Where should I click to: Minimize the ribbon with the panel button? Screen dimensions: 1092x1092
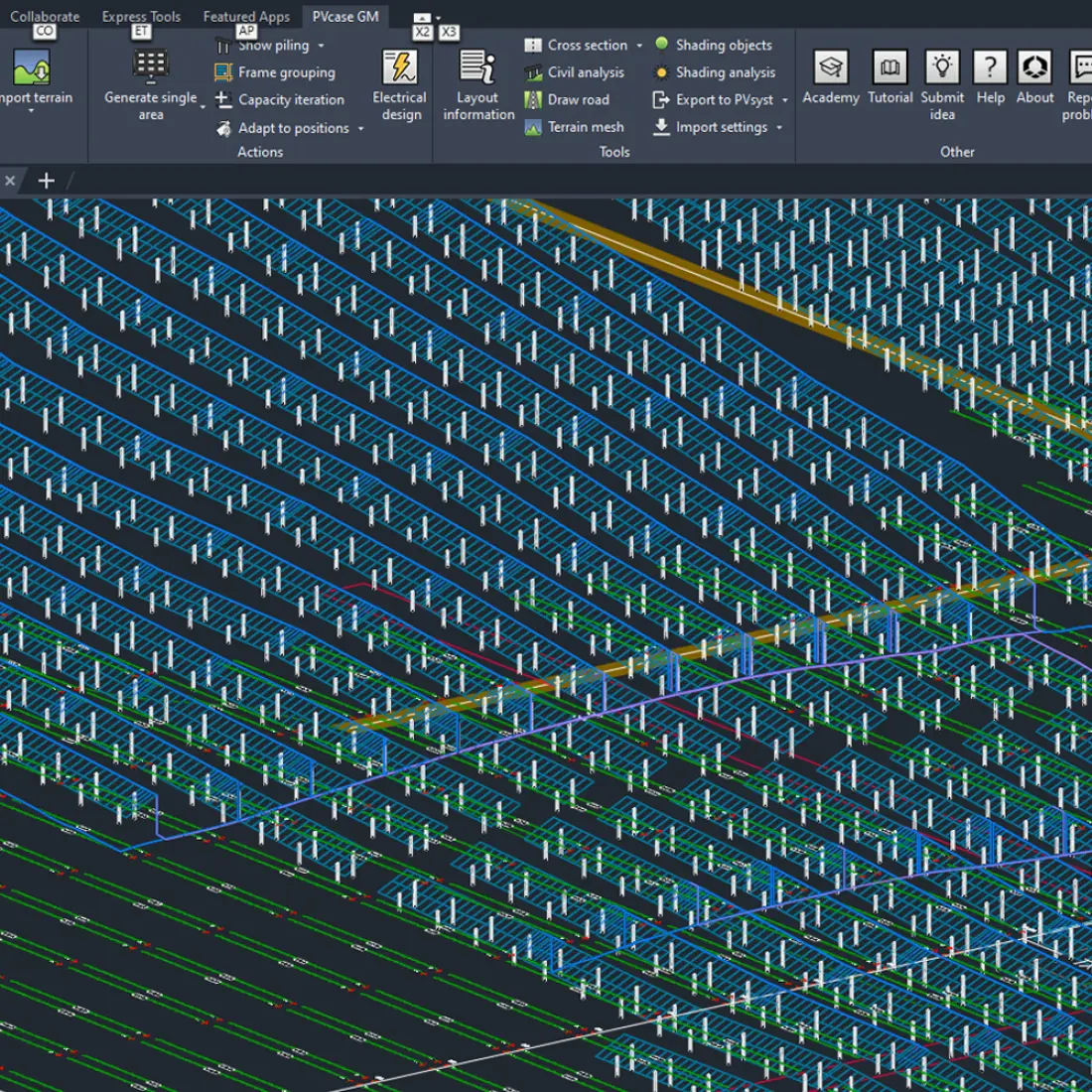(422, 18)
